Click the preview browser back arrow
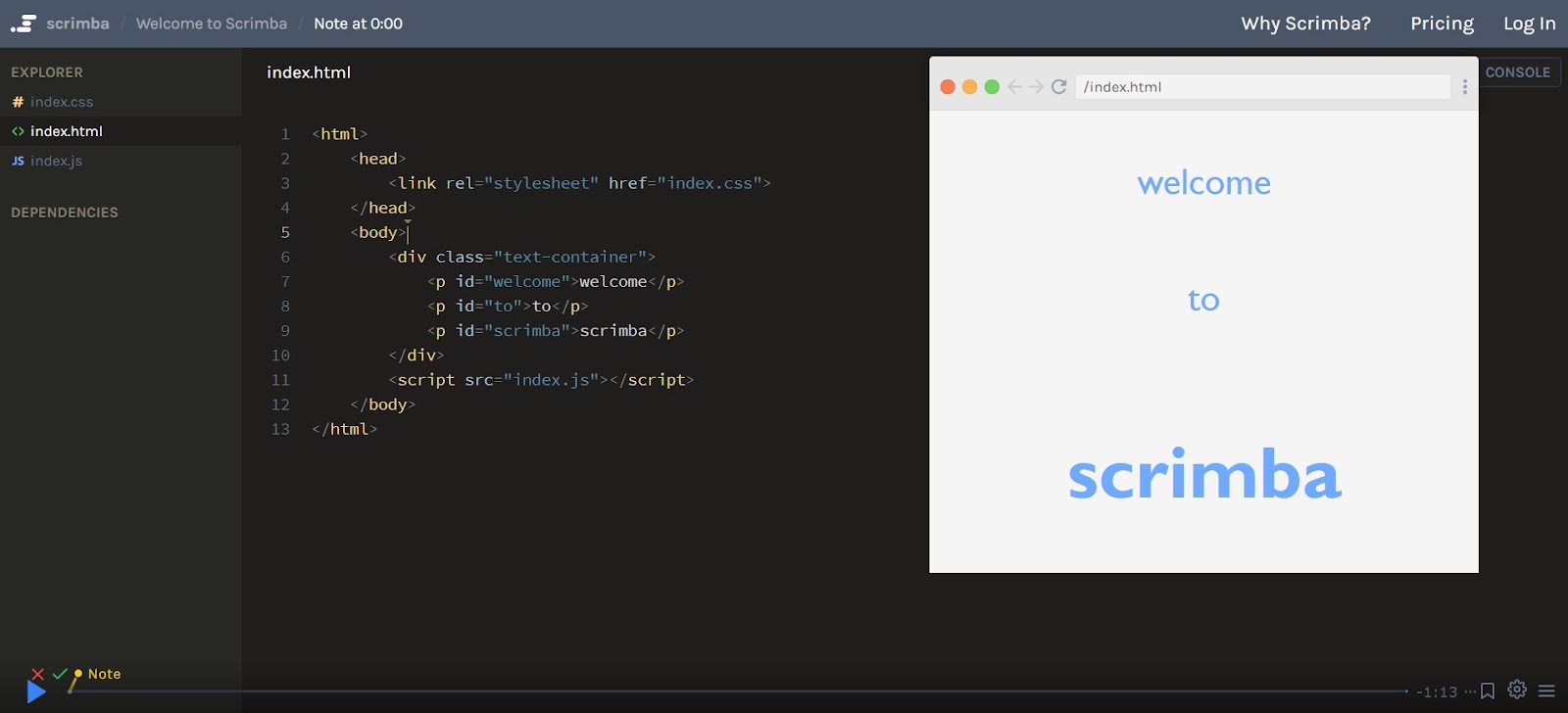Screen dimensions: 1568x713 pyautogui.click(x=1015, y=87)
